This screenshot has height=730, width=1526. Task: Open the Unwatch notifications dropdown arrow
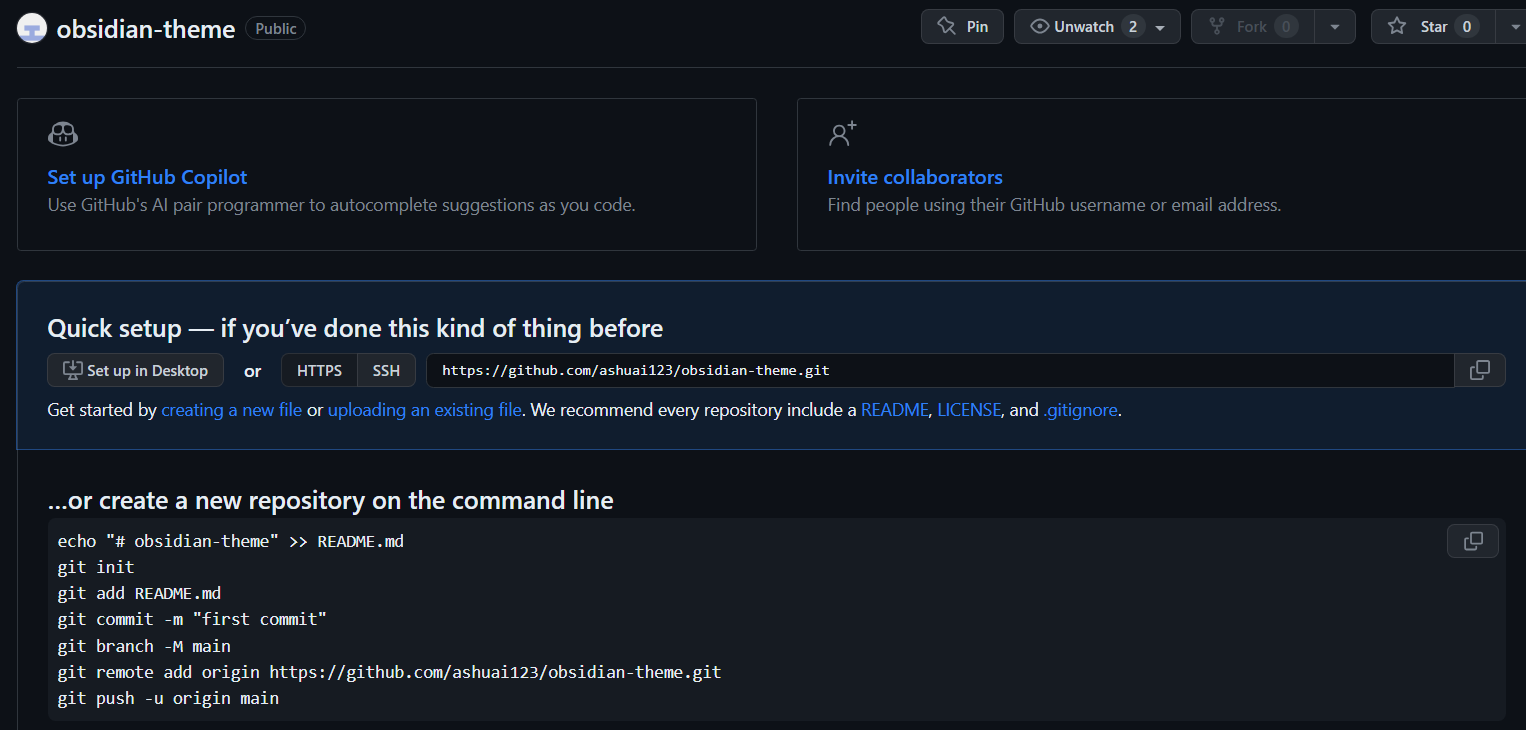[x=1160, y=28]
